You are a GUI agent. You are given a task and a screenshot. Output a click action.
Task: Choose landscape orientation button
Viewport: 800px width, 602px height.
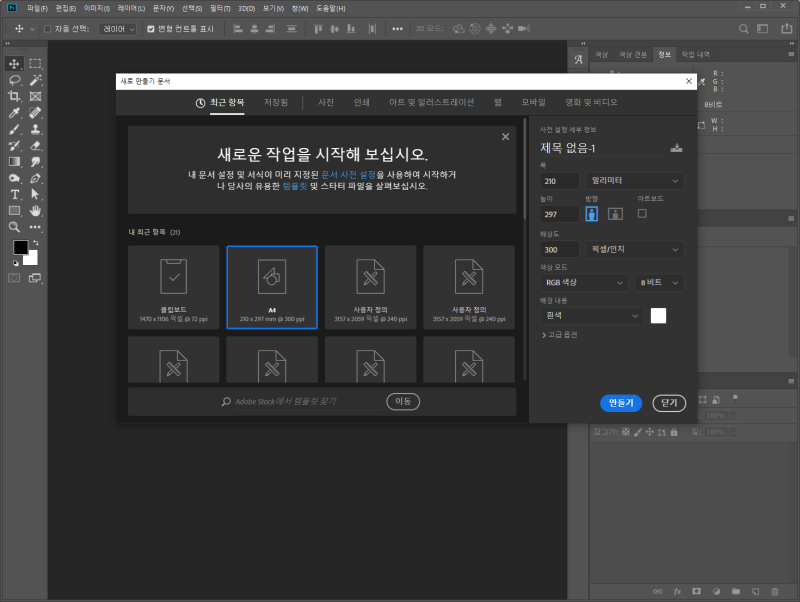point(615,214)
